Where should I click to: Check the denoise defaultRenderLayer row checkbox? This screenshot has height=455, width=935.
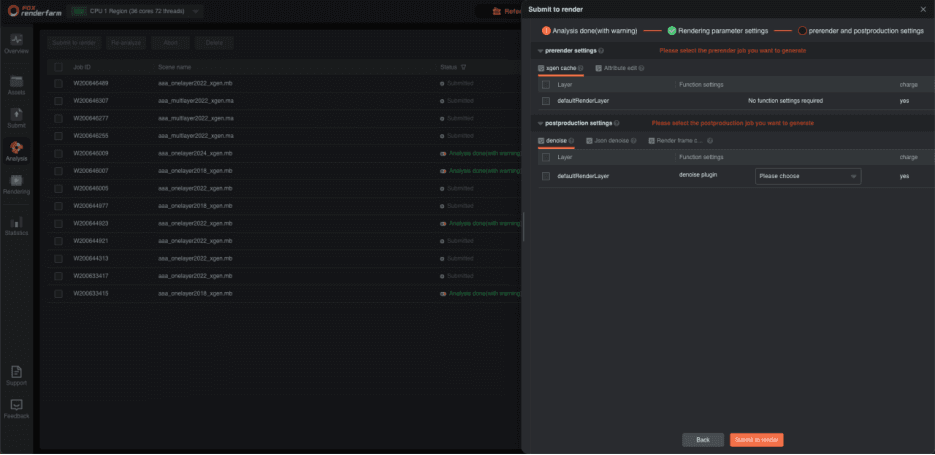pyautogui.click(x=546, y=176)
